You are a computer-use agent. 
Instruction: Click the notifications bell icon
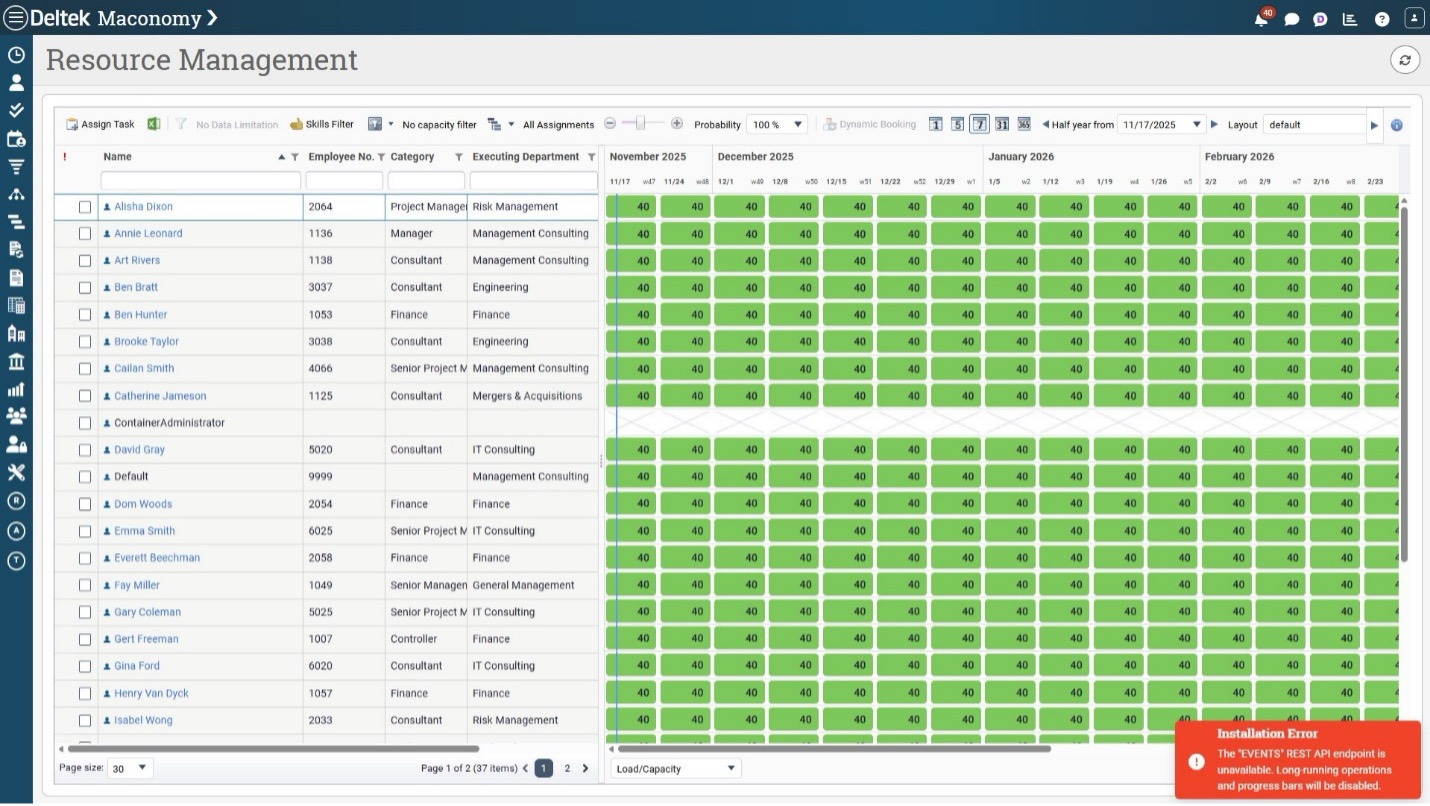tap(1262, 19)
